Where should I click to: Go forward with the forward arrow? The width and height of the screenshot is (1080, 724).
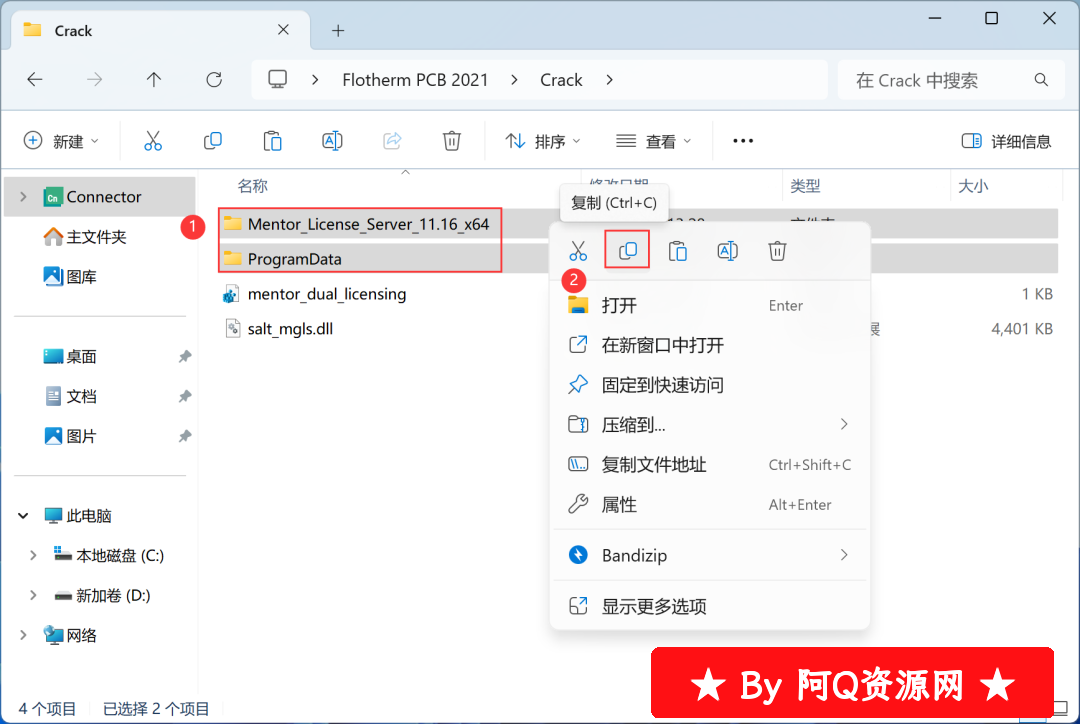click(94, 80)
